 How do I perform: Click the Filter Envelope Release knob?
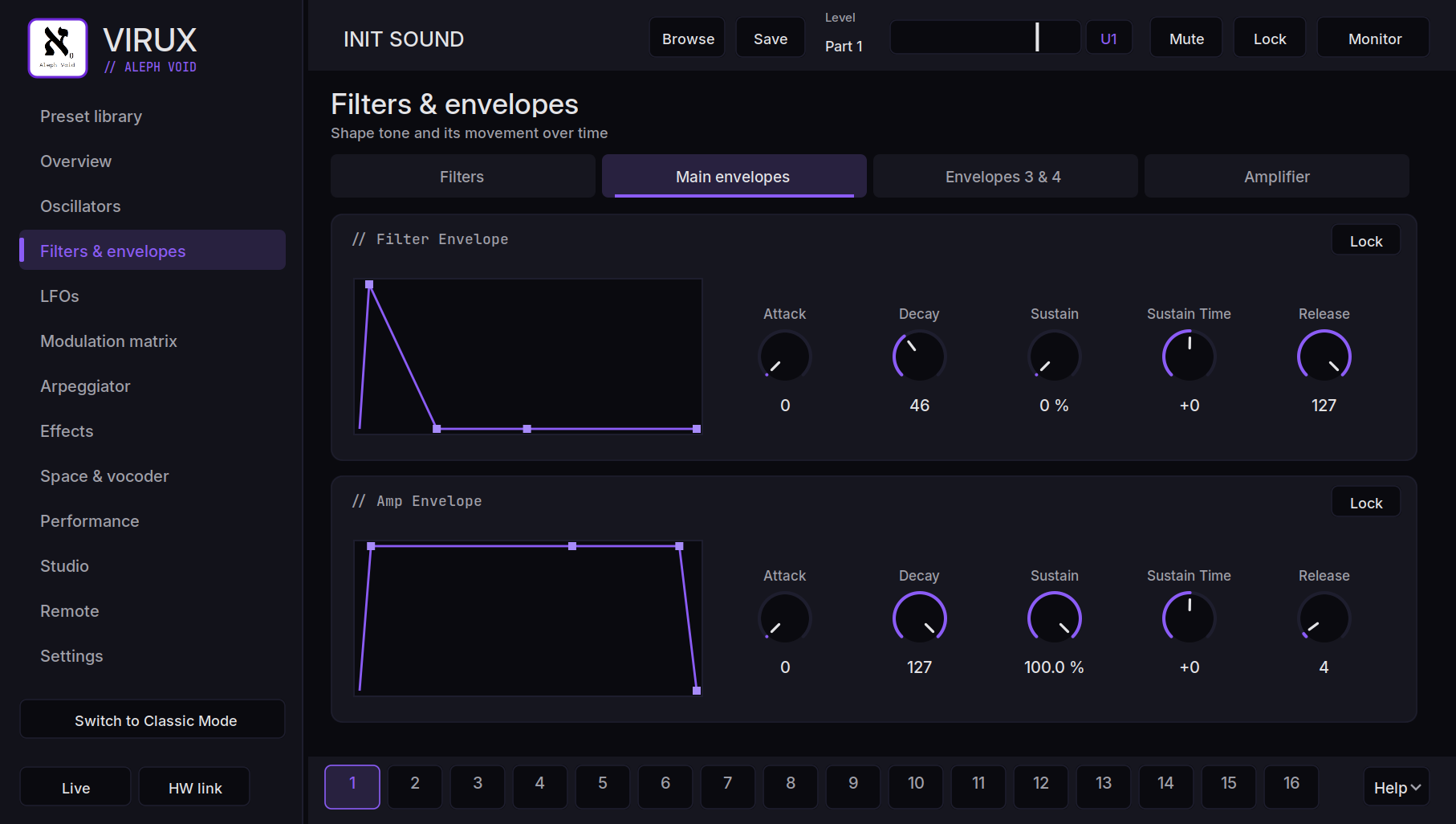click(1324, 357)
